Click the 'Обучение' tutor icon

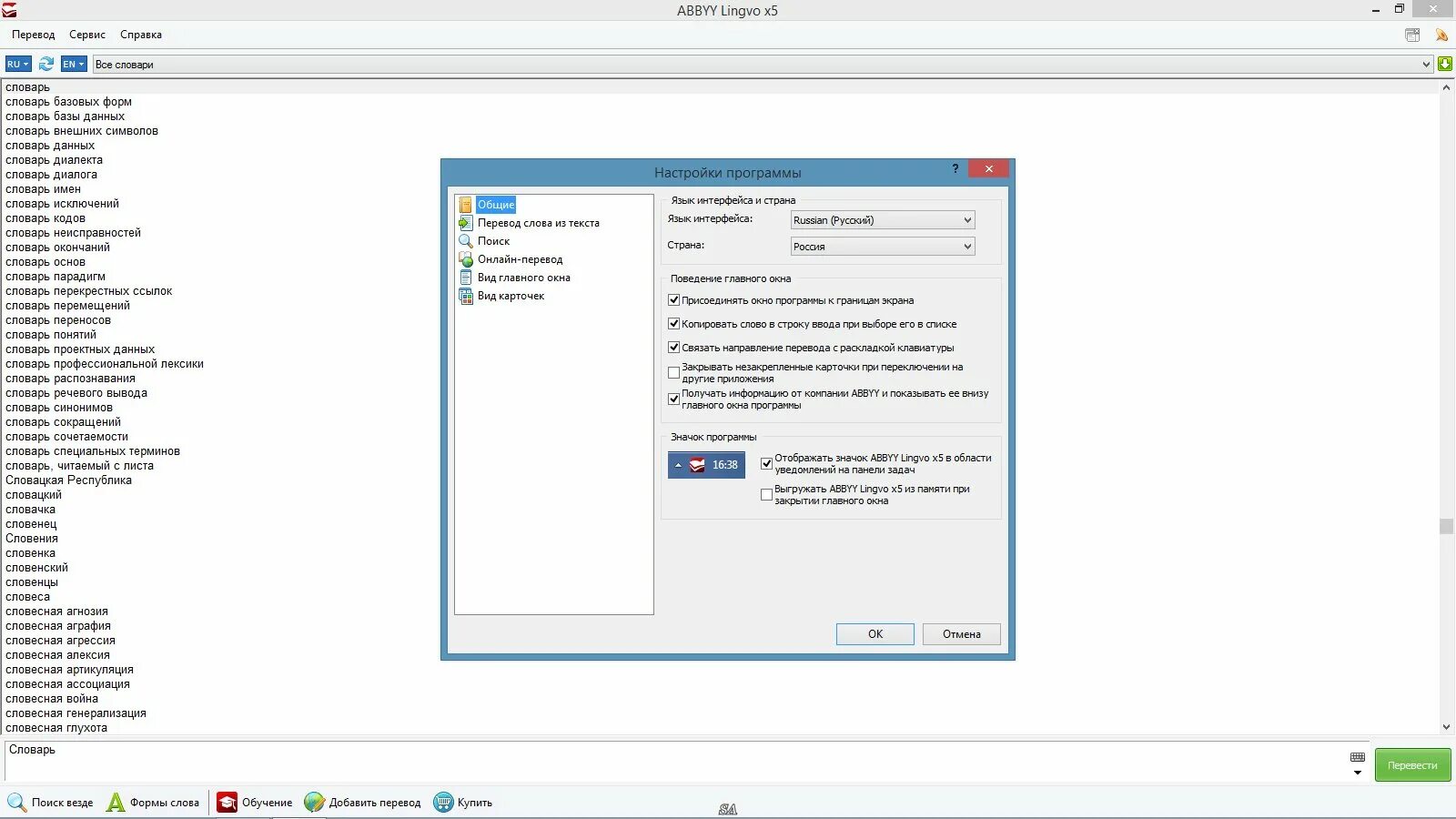pos(227,802)
